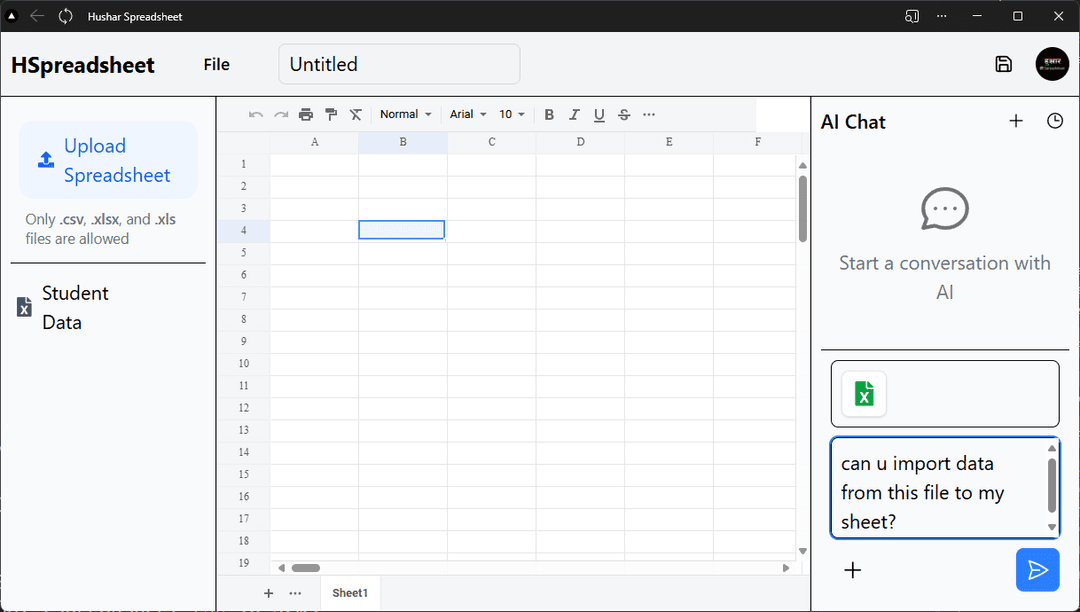Toggle strikethrough formatting
The image size is (1080, 612).
(624, 115)
